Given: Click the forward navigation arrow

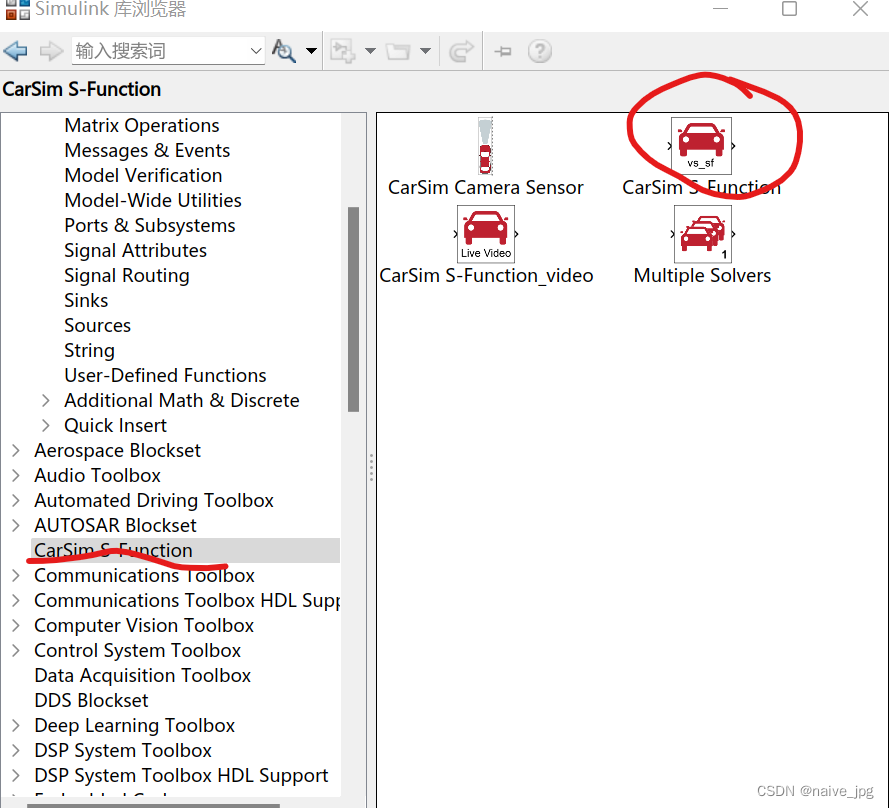Looking at the screenshot, I should 51,51.
